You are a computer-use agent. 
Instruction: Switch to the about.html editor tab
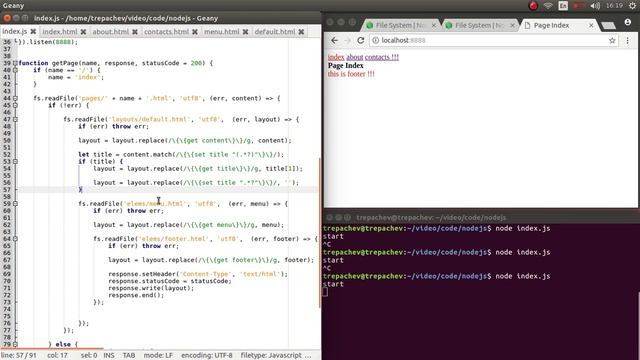click(x=110, y=31)
